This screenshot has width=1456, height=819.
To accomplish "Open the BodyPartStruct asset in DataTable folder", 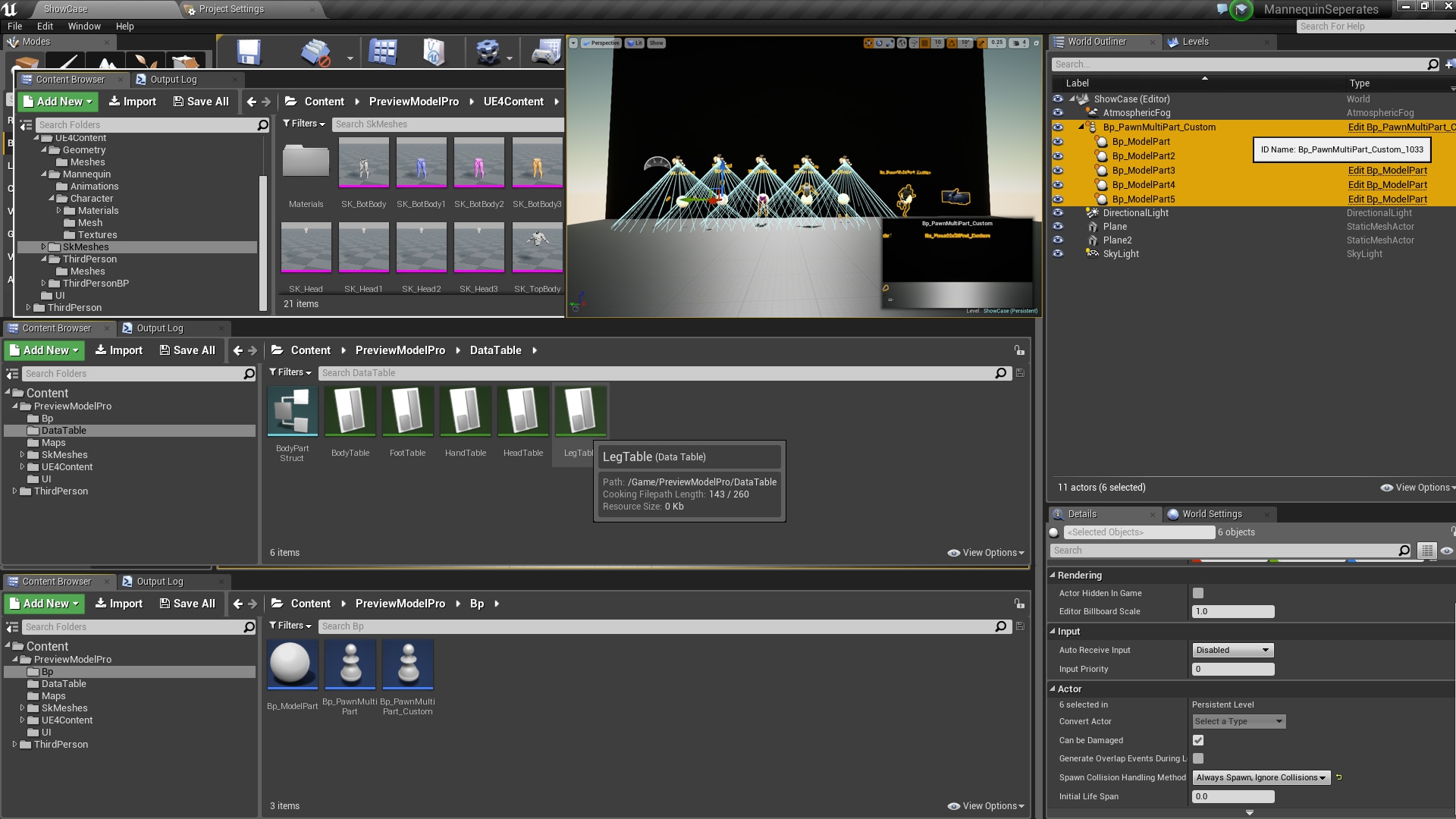I will click(x=293, y=411).
